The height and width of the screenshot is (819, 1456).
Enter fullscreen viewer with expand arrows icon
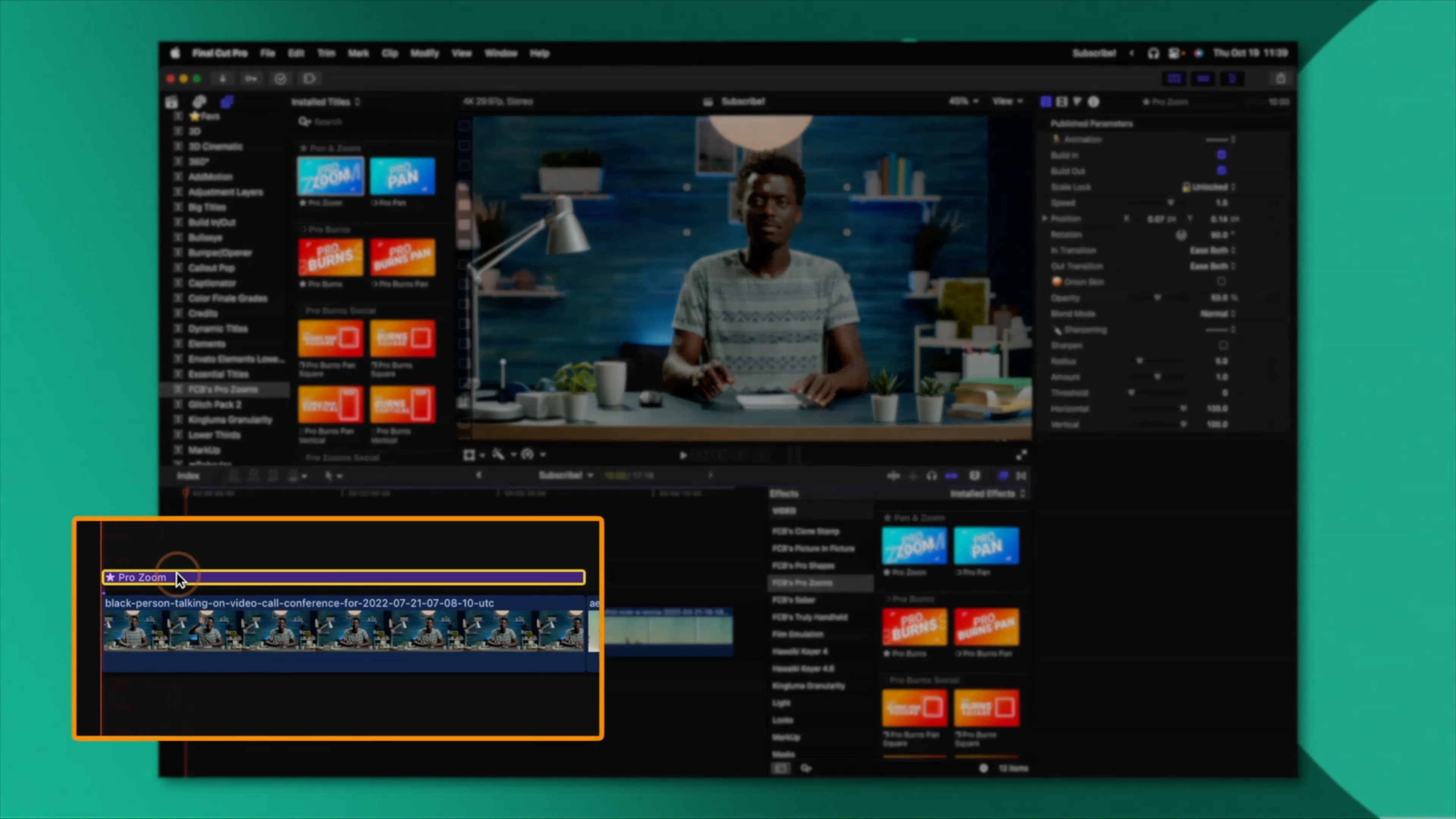point(1021,455)
